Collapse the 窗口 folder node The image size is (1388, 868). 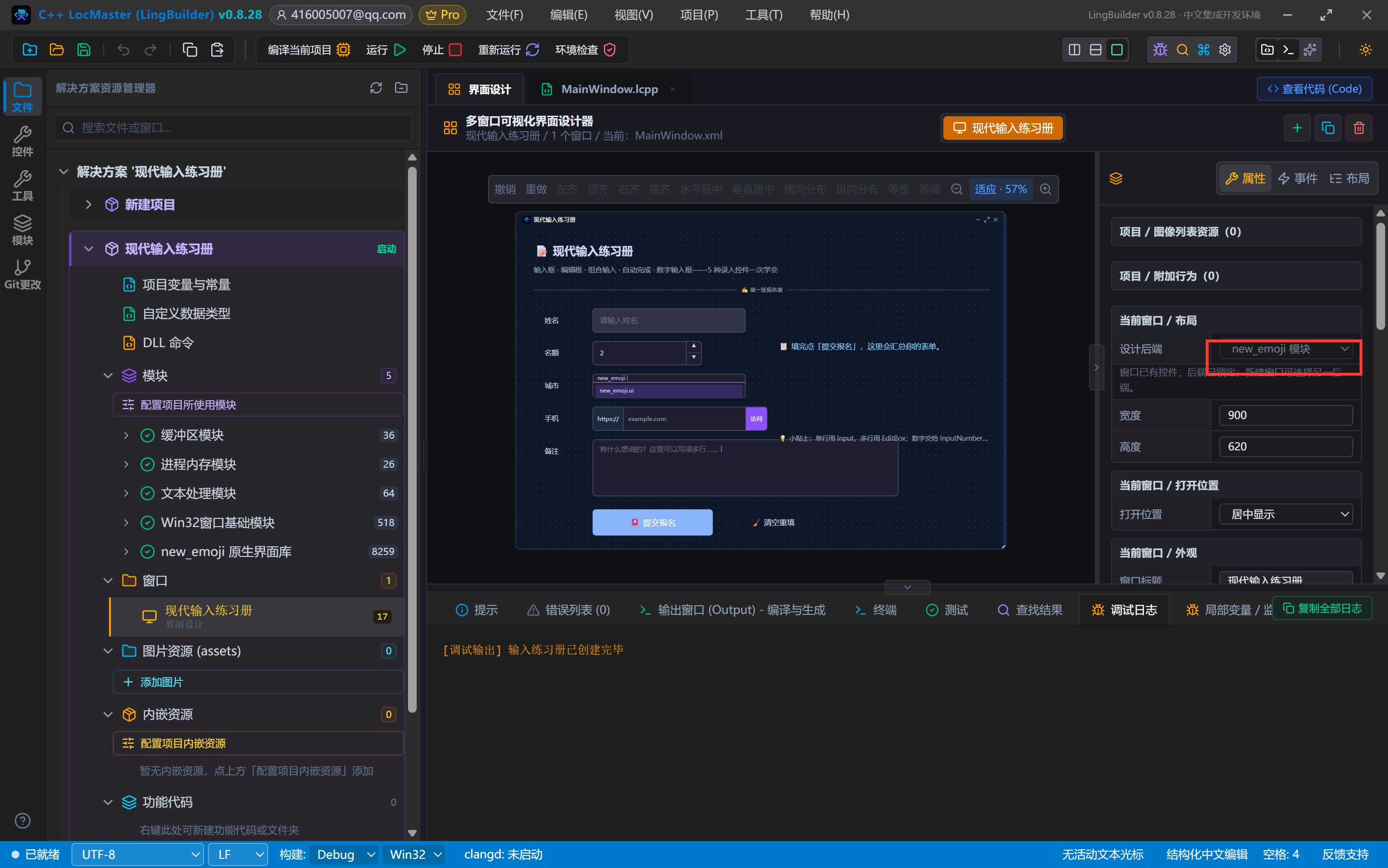click(108, 581)
